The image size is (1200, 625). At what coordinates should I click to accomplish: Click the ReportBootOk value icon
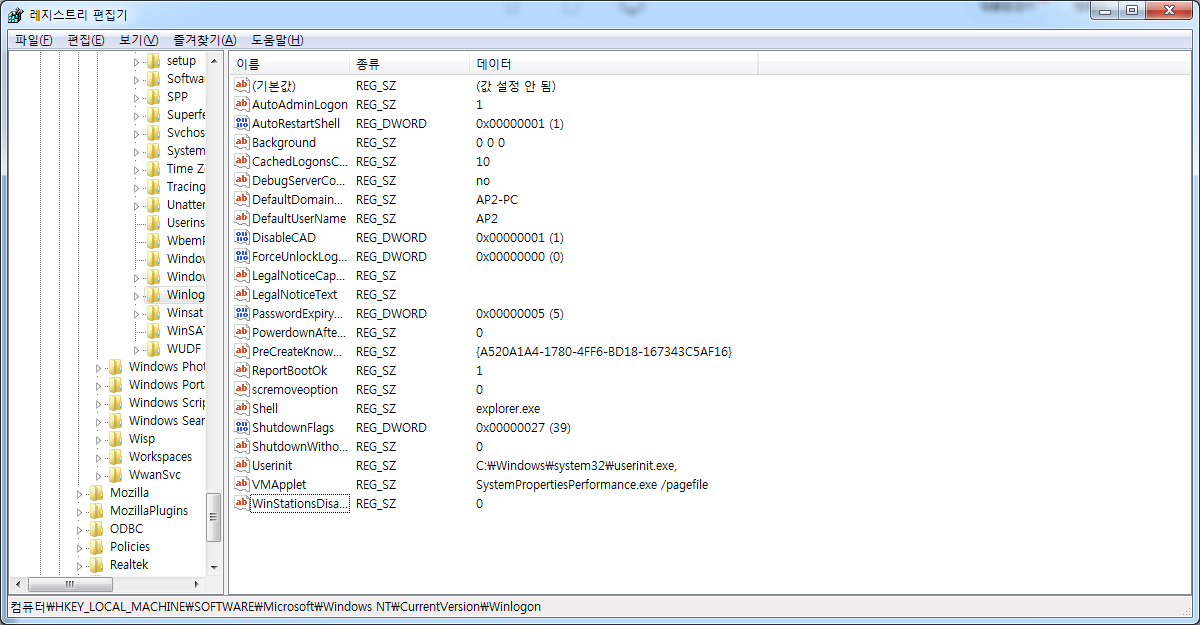click(x=241, y=370)
